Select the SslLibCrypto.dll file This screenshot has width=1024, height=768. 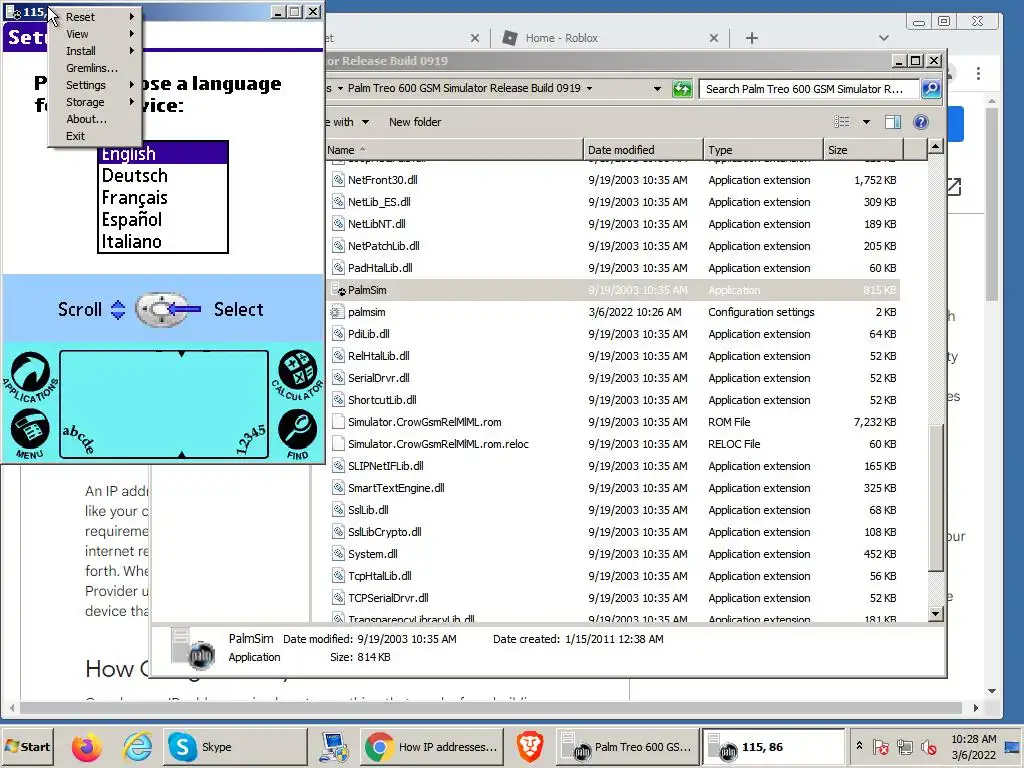tap(385, 532)
